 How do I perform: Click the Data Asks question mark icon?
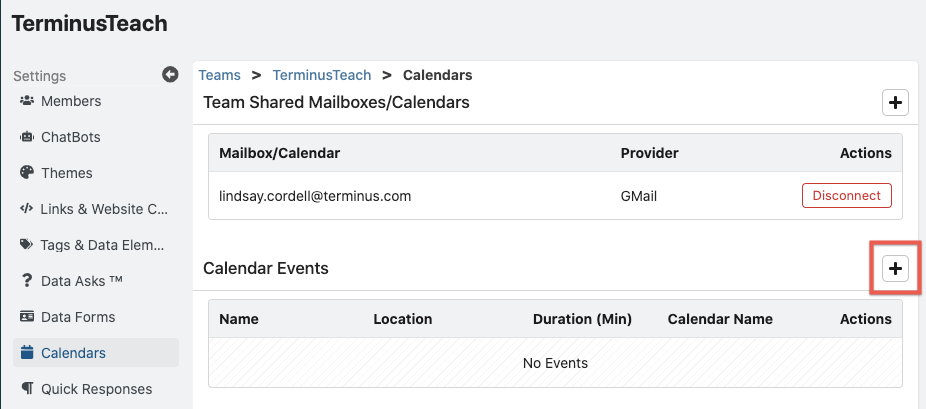(x=27, y=281)
